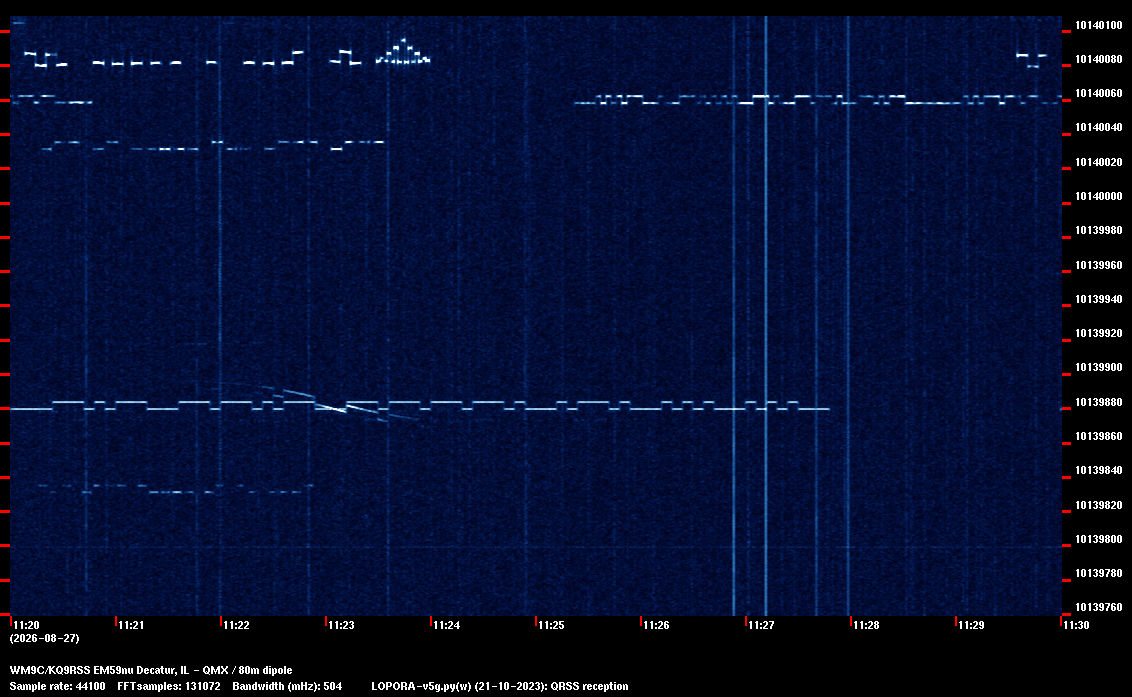Click the 11:20 time axis marker

coord(26,625)
